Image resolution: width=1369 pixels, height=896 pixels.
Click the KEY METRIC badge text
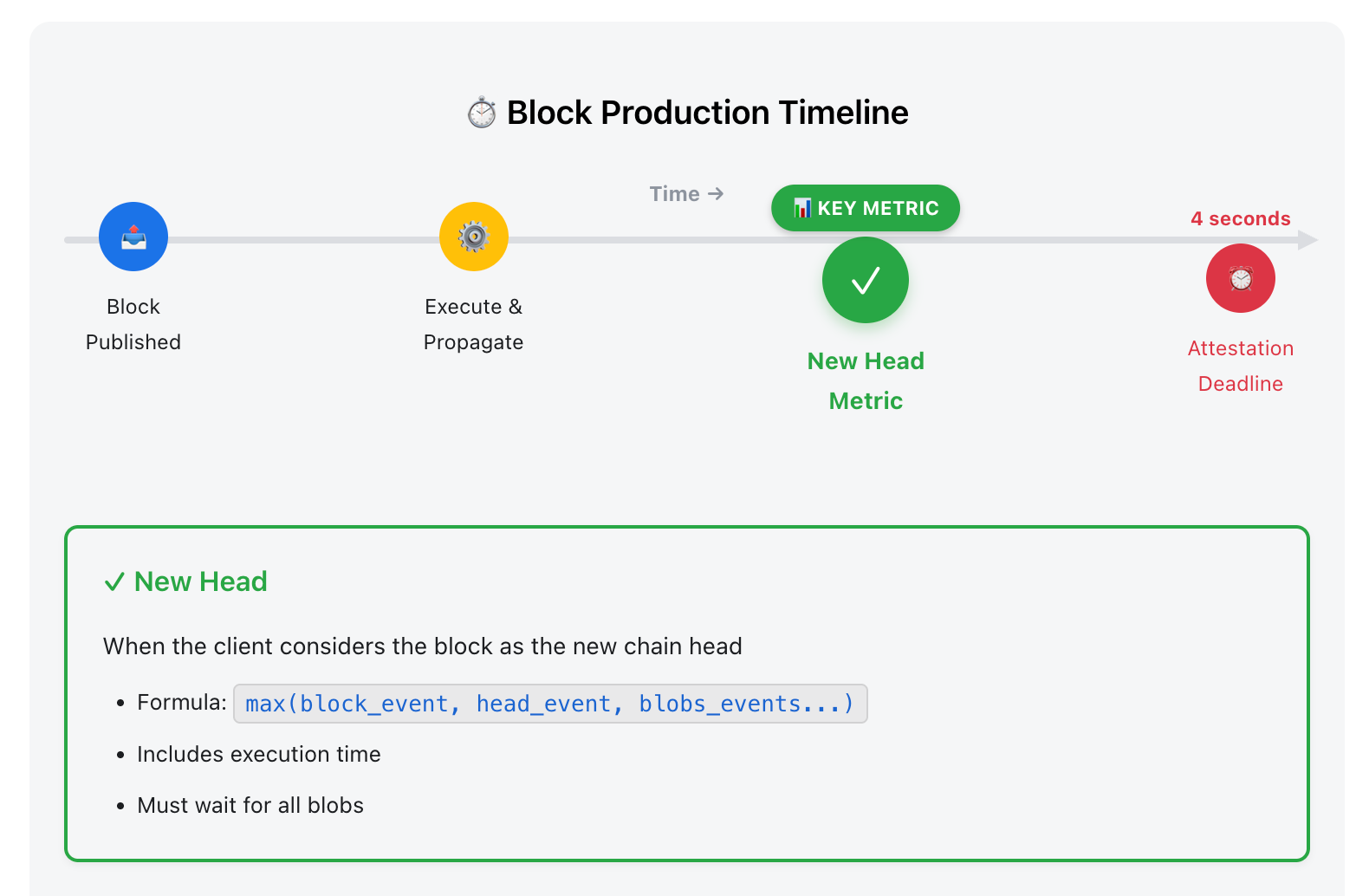[878, 209]
